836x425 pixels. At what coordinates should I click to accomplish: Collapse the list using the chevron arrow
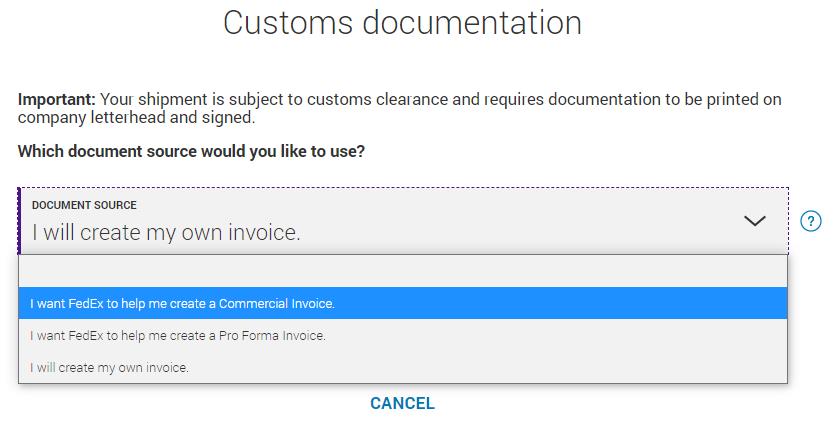pos(754,221)
